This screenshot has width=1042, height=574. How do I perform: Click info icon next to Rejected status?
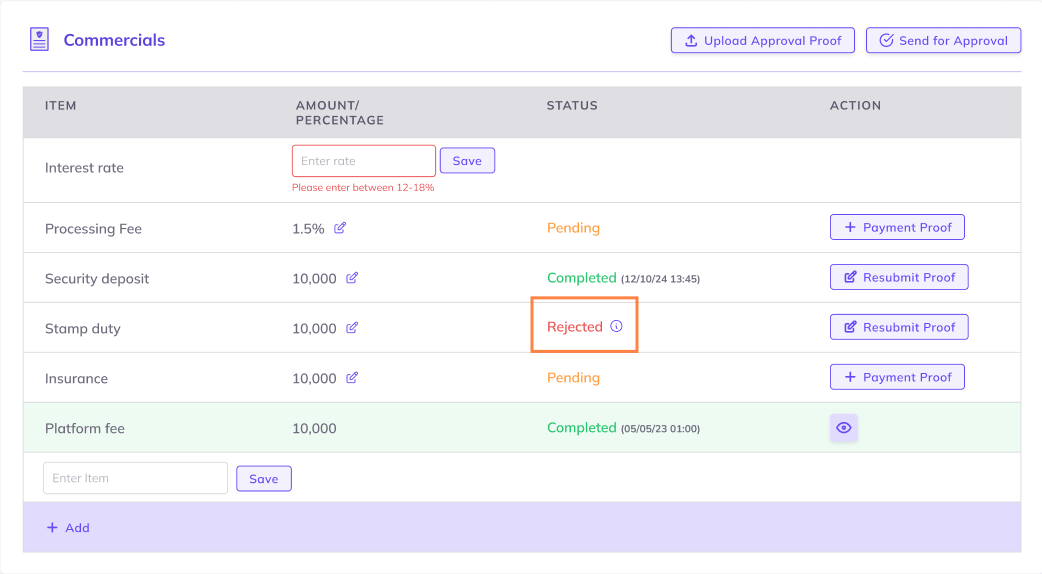(616, 327)
